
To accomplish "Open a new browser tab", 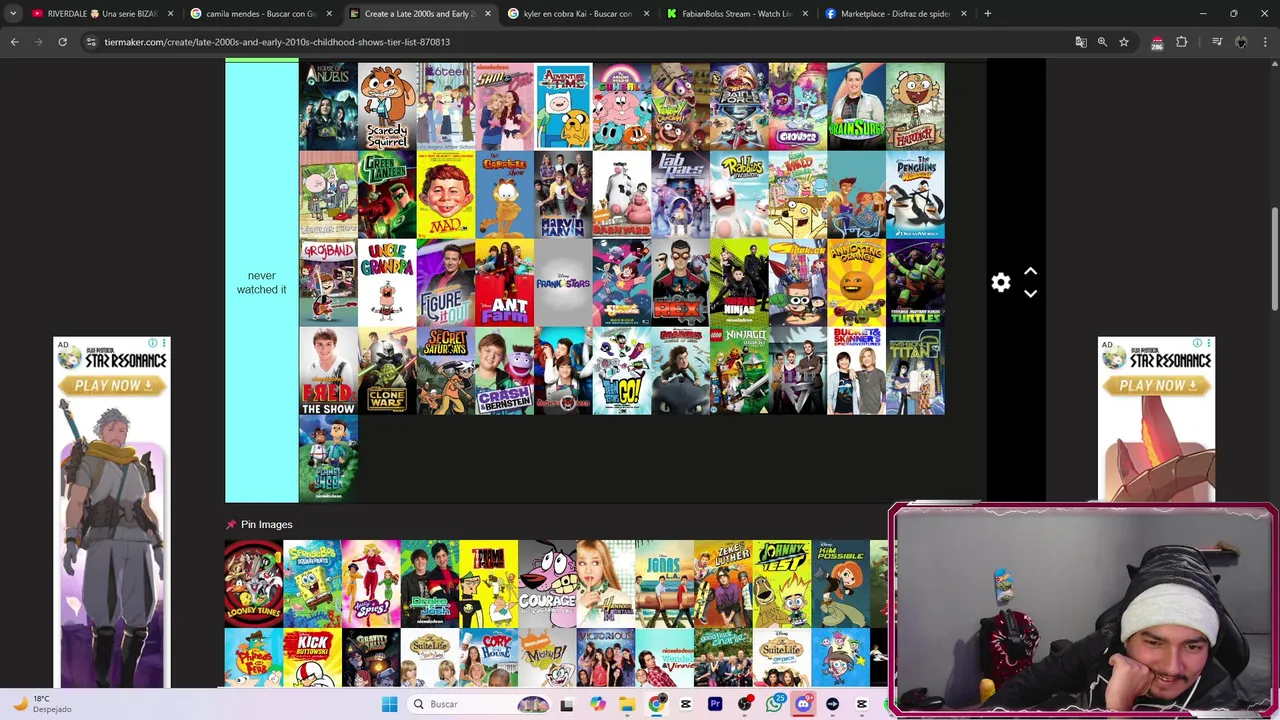I will click(987, 14).
